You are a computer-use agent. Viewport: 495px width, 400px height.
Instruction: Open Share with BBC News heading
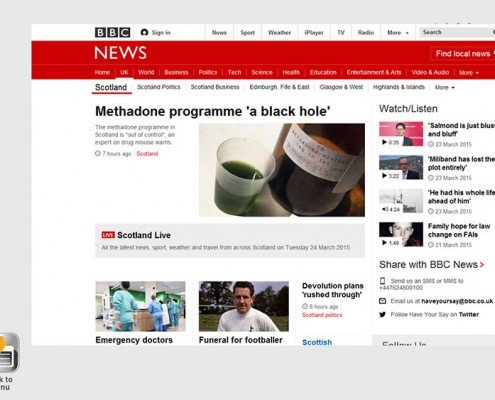coord(431,265)
